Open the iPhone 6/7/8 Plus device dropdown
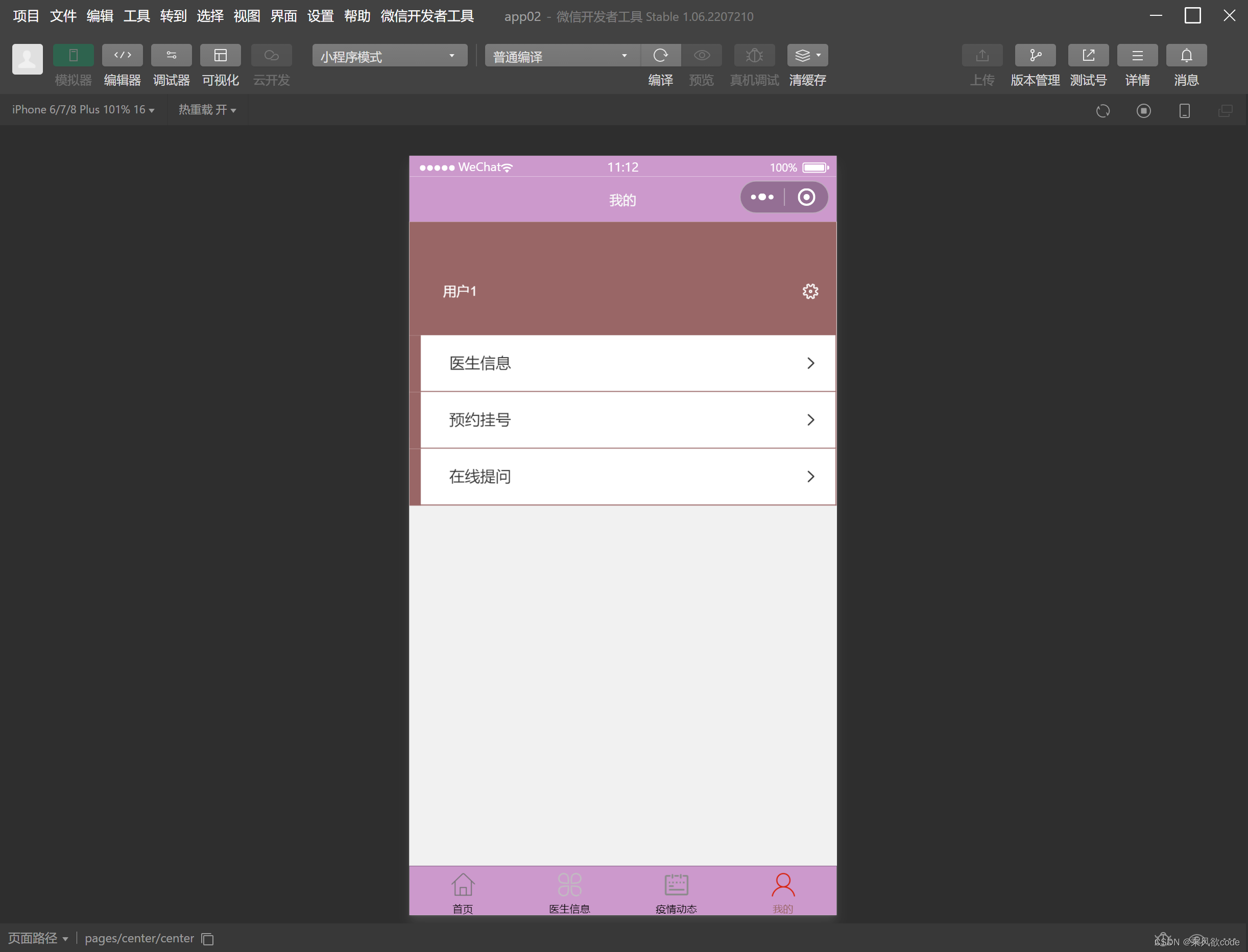The height and width of the screenshot is (952, 1248). [x=82, y=109]
